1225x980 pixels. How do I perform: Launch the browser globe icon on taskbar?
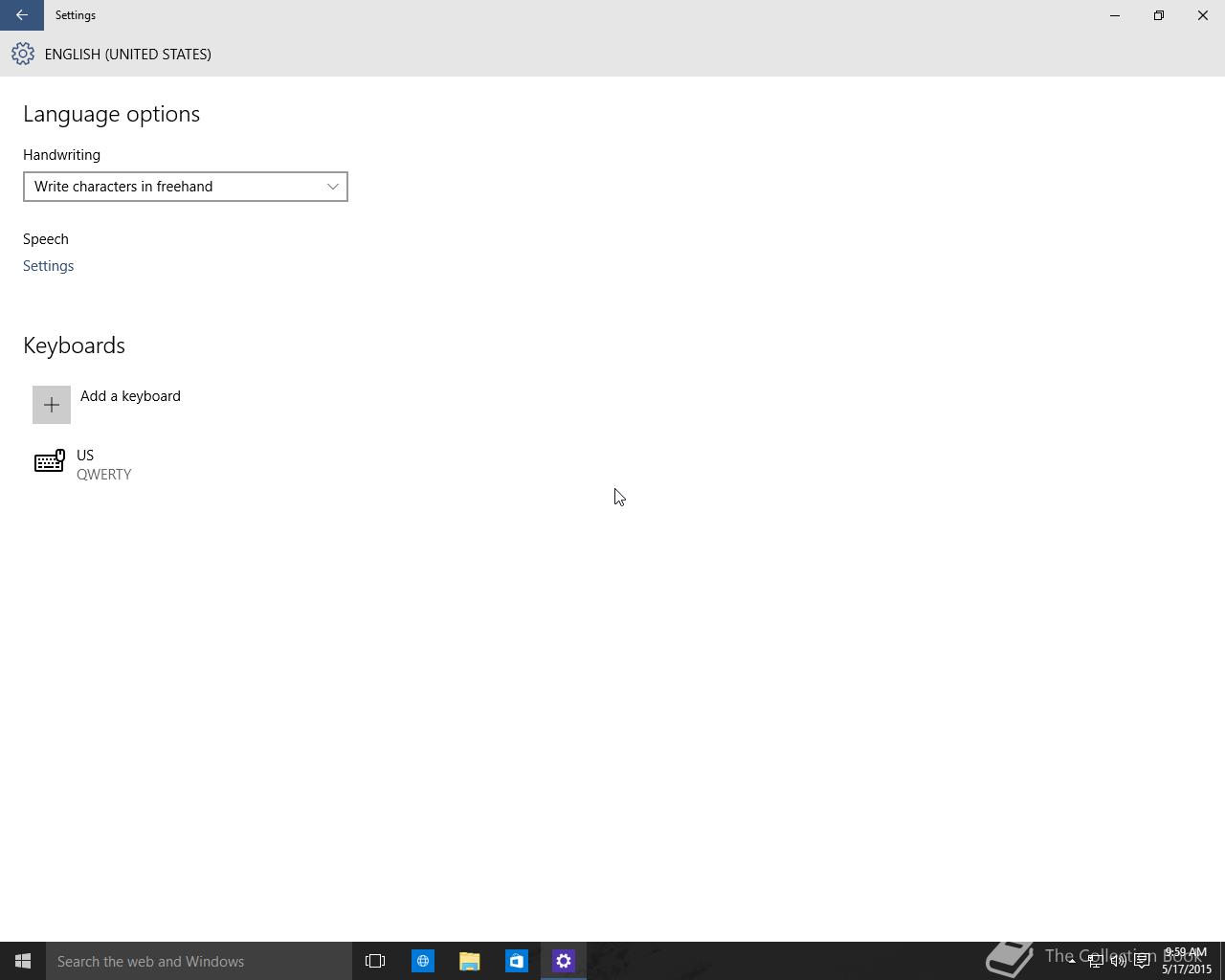click(422, 961)
